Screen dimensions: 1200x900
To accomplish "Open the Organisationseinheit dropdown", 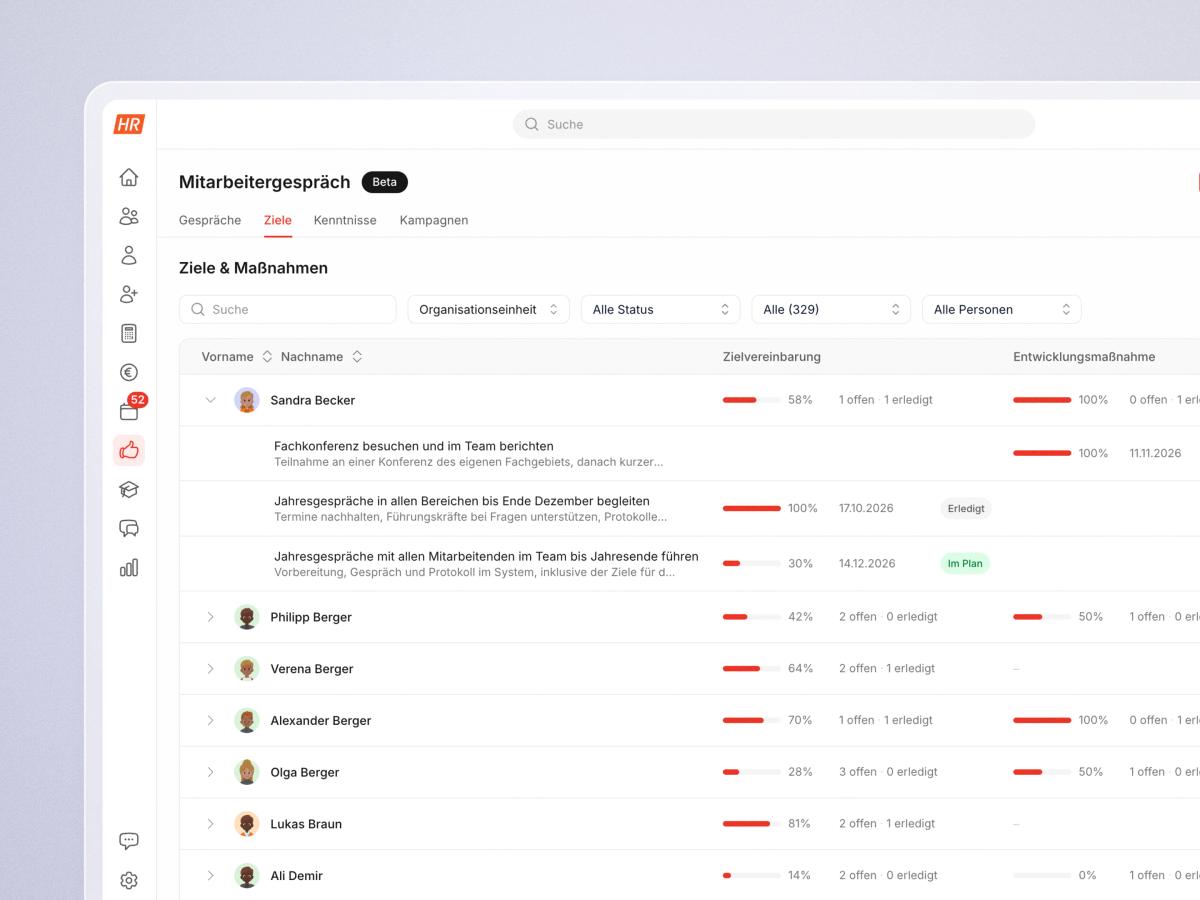I will (489, 309).
